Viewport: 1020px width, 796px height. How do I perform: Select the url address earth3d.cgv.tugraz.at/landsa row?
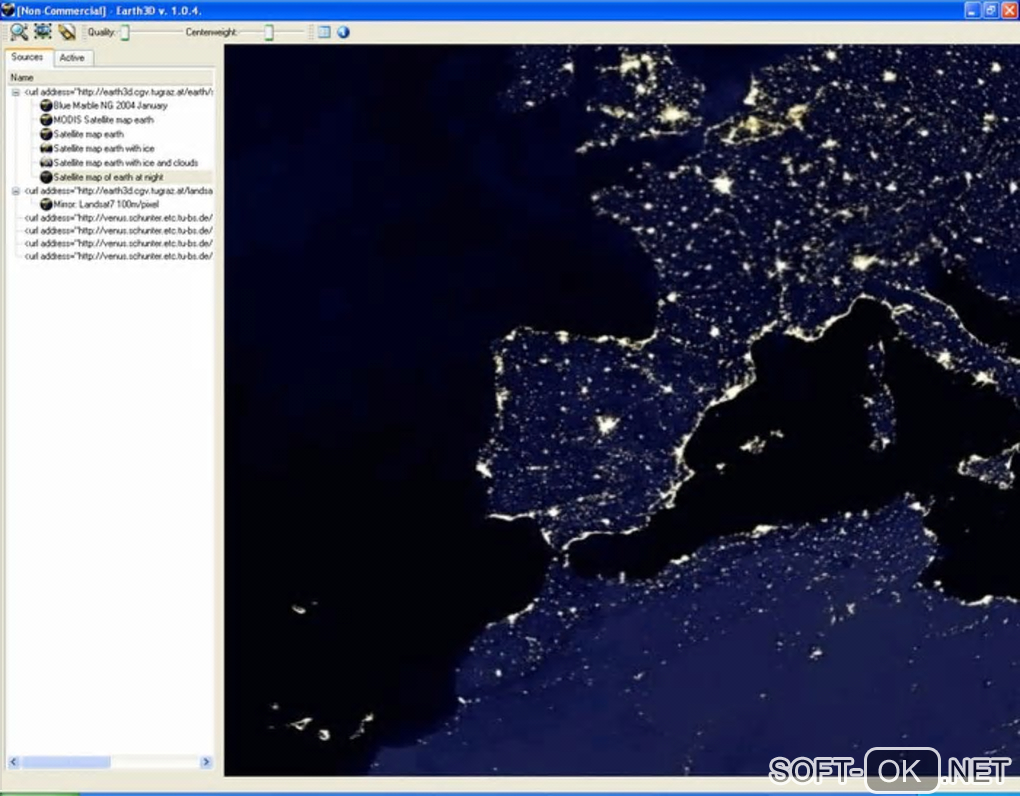click(118, 191)
